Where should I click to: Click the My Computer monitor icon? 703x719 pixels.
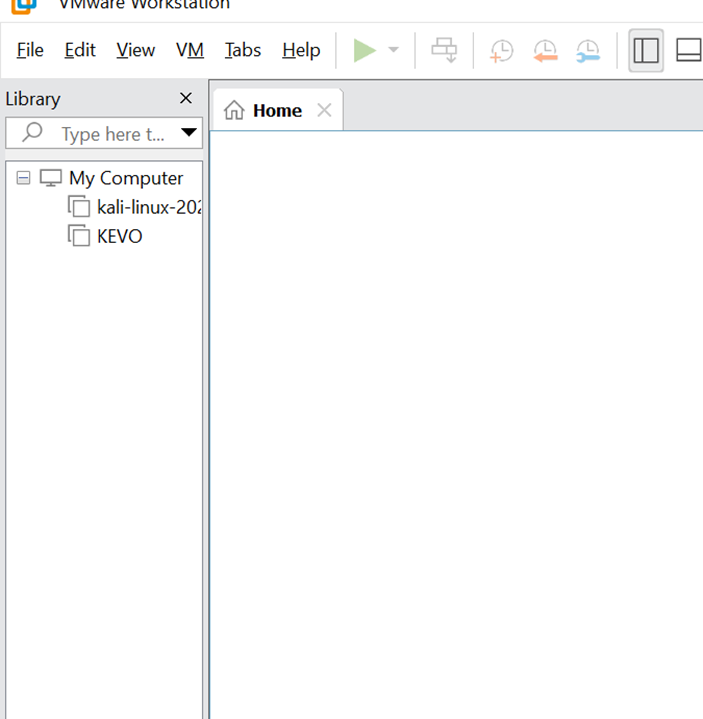coord(50,178)
